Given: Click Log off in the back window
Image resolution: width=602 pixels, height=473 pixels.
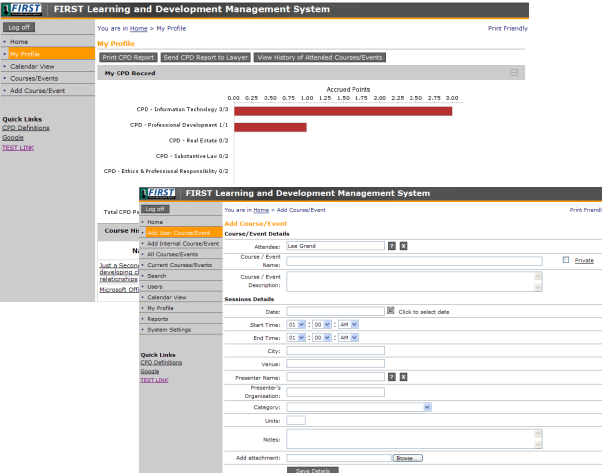Looking at the screenshot, I should point(19,27).
